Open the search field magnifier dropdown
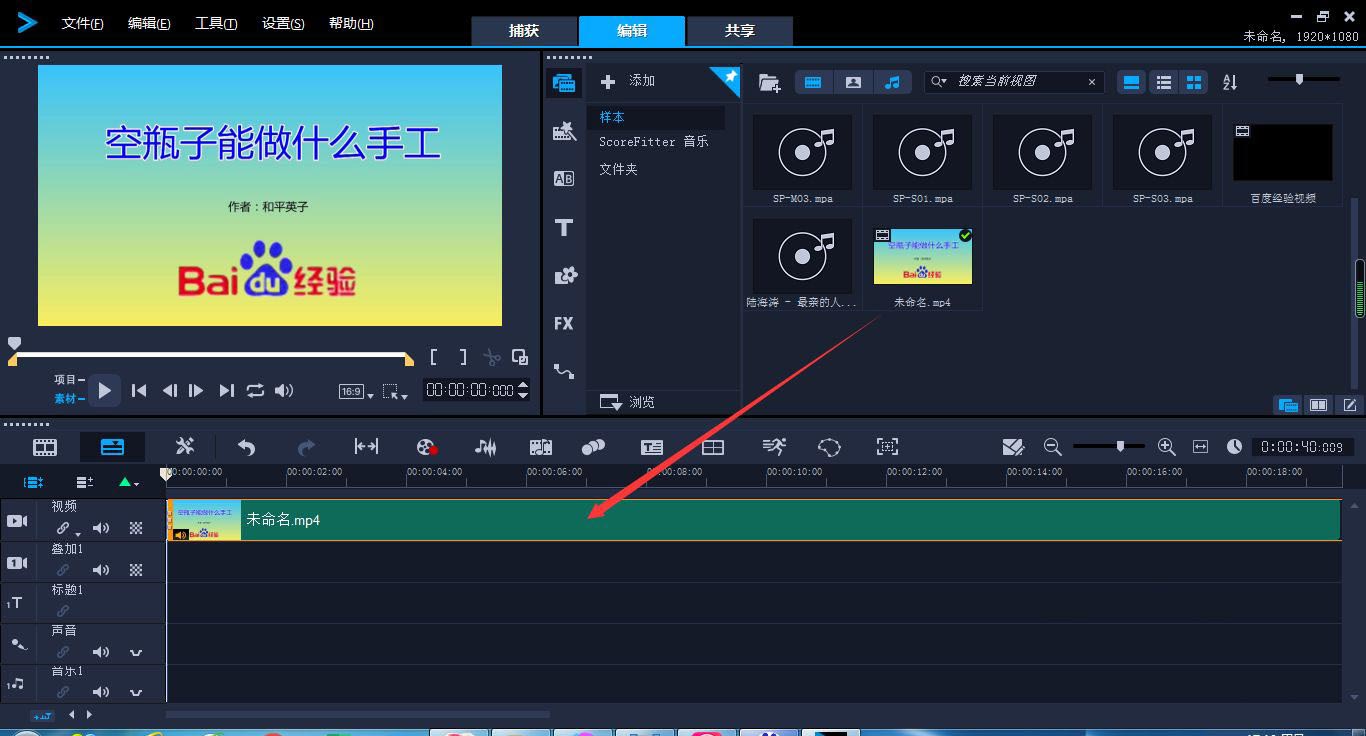Image resolution: width=1366 pixels, height=736 pixels. tap(938, 82)
